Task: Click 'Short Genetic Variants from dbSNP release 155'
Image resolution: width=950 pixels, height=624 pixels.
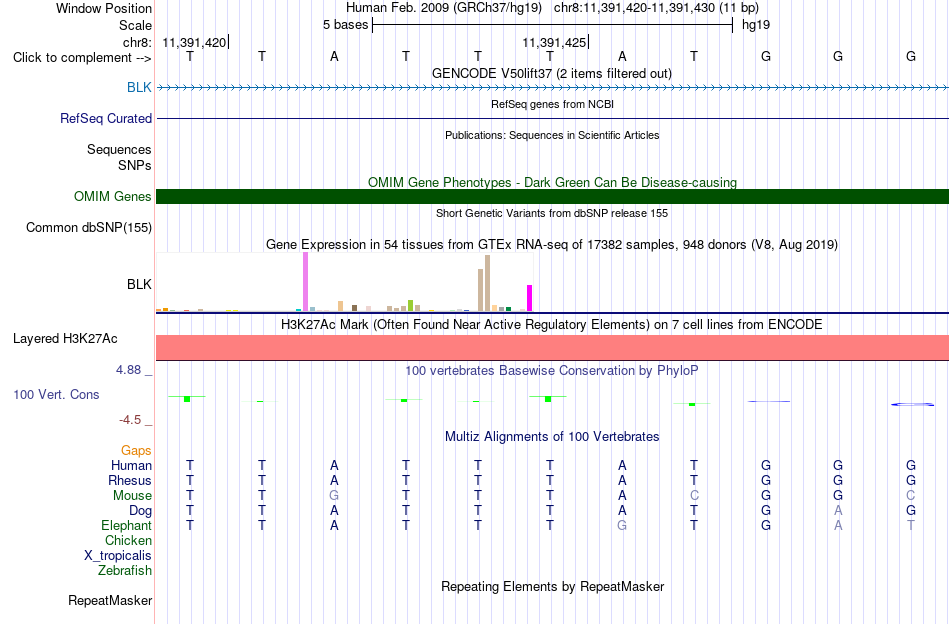Action: click(552, 213)
